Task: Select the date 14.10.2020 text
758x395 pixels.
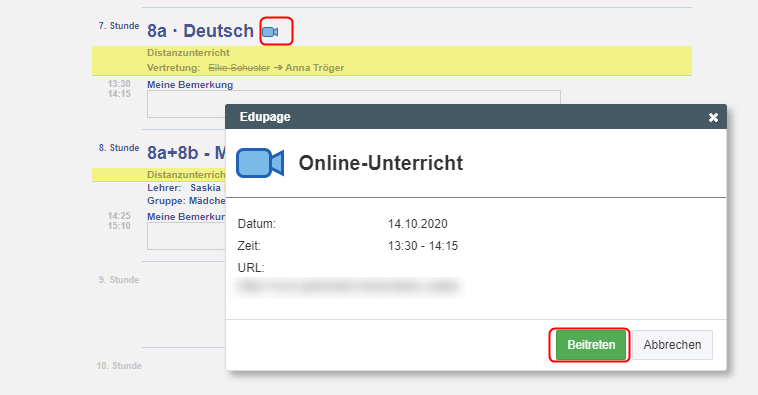Action: click(x=418, y=224)
